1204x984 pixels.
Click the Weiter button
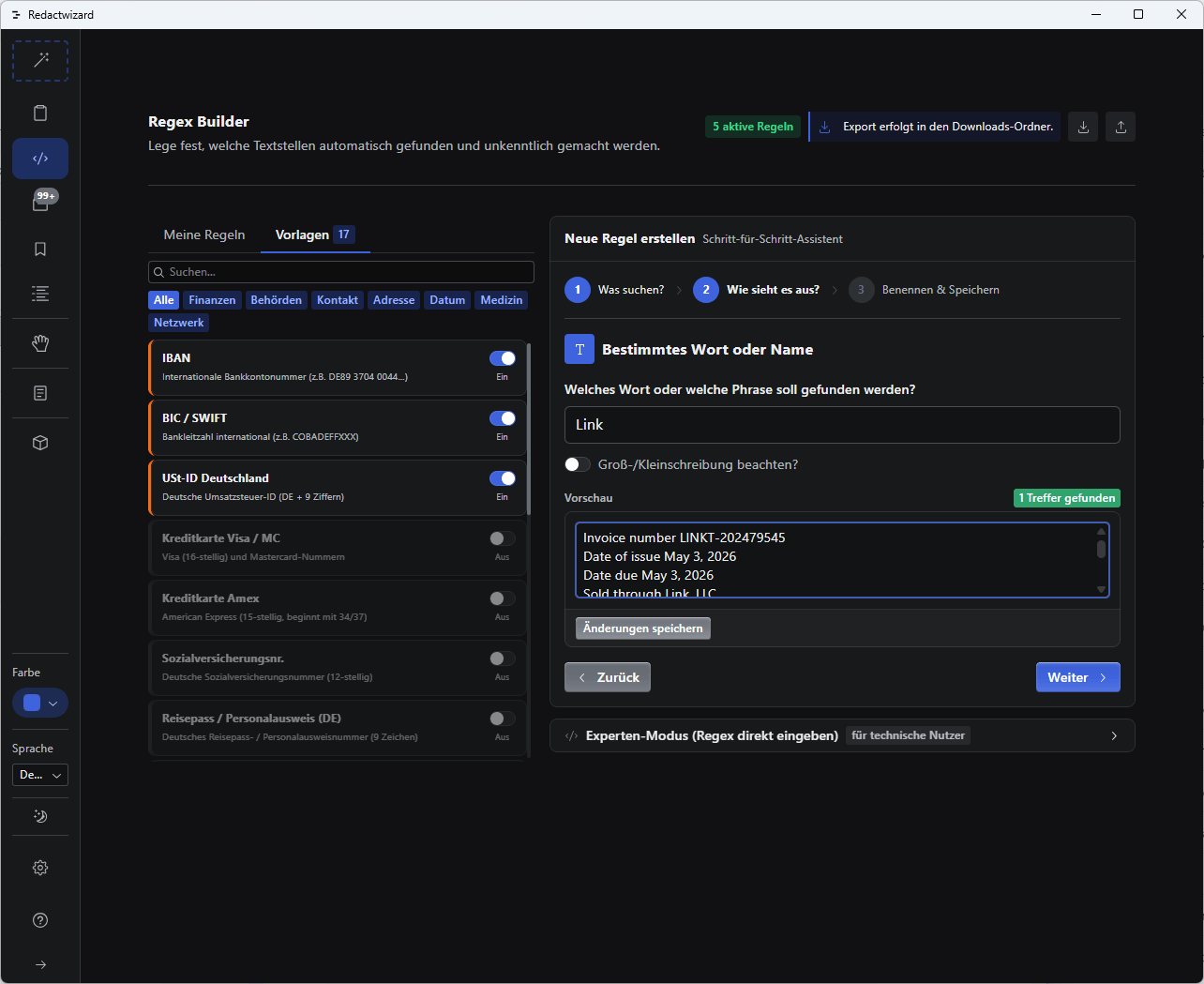pos(1078,677)
